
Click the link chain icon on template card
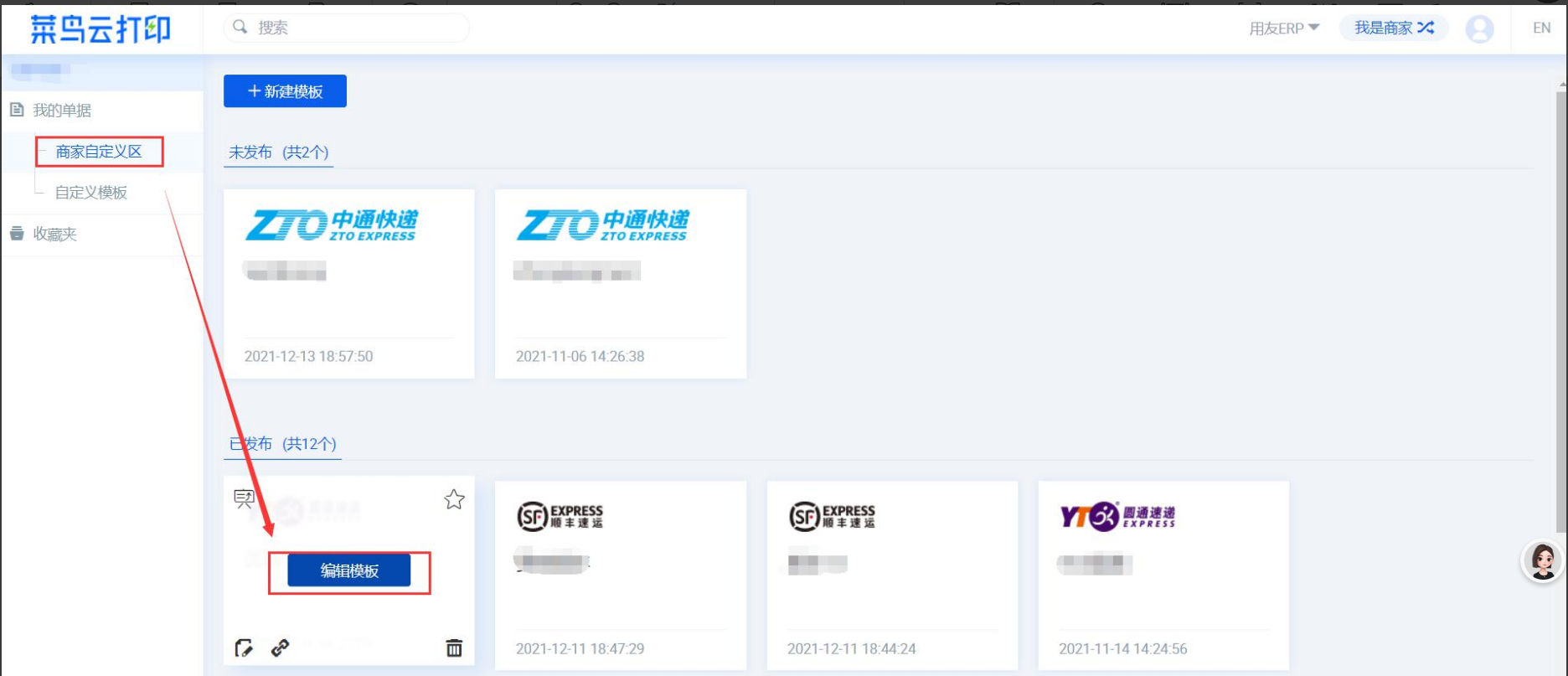coord(281,648)
